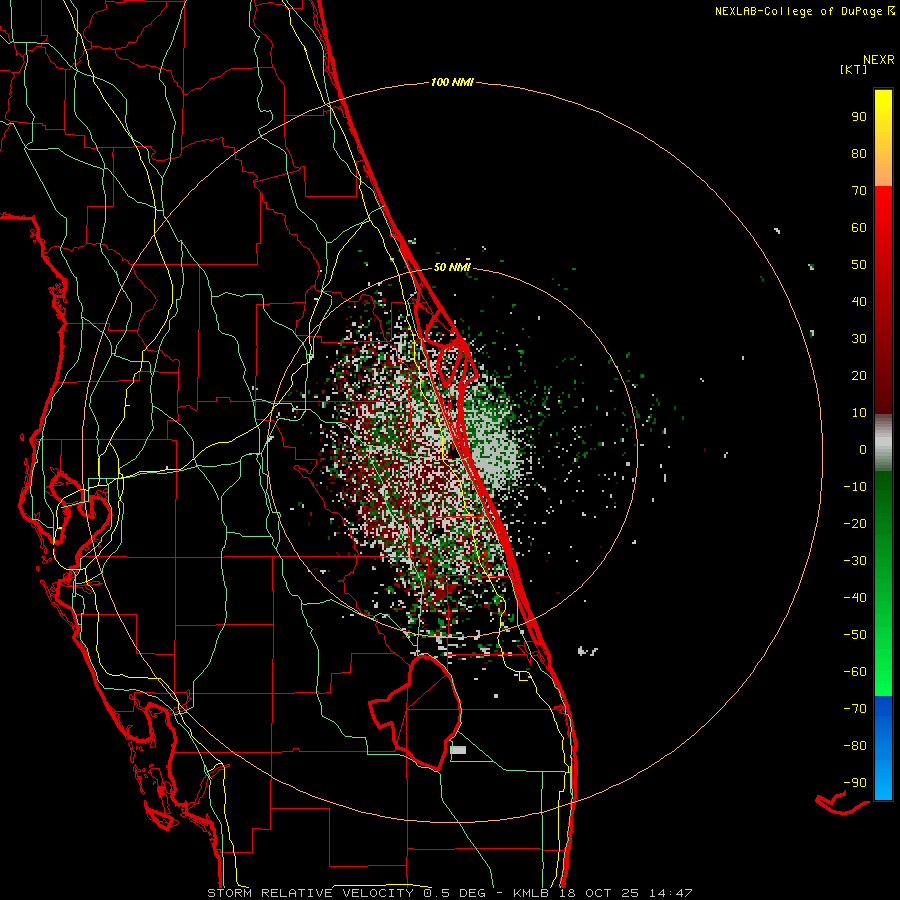Click the -50 knot scale label

click(855, 635)
